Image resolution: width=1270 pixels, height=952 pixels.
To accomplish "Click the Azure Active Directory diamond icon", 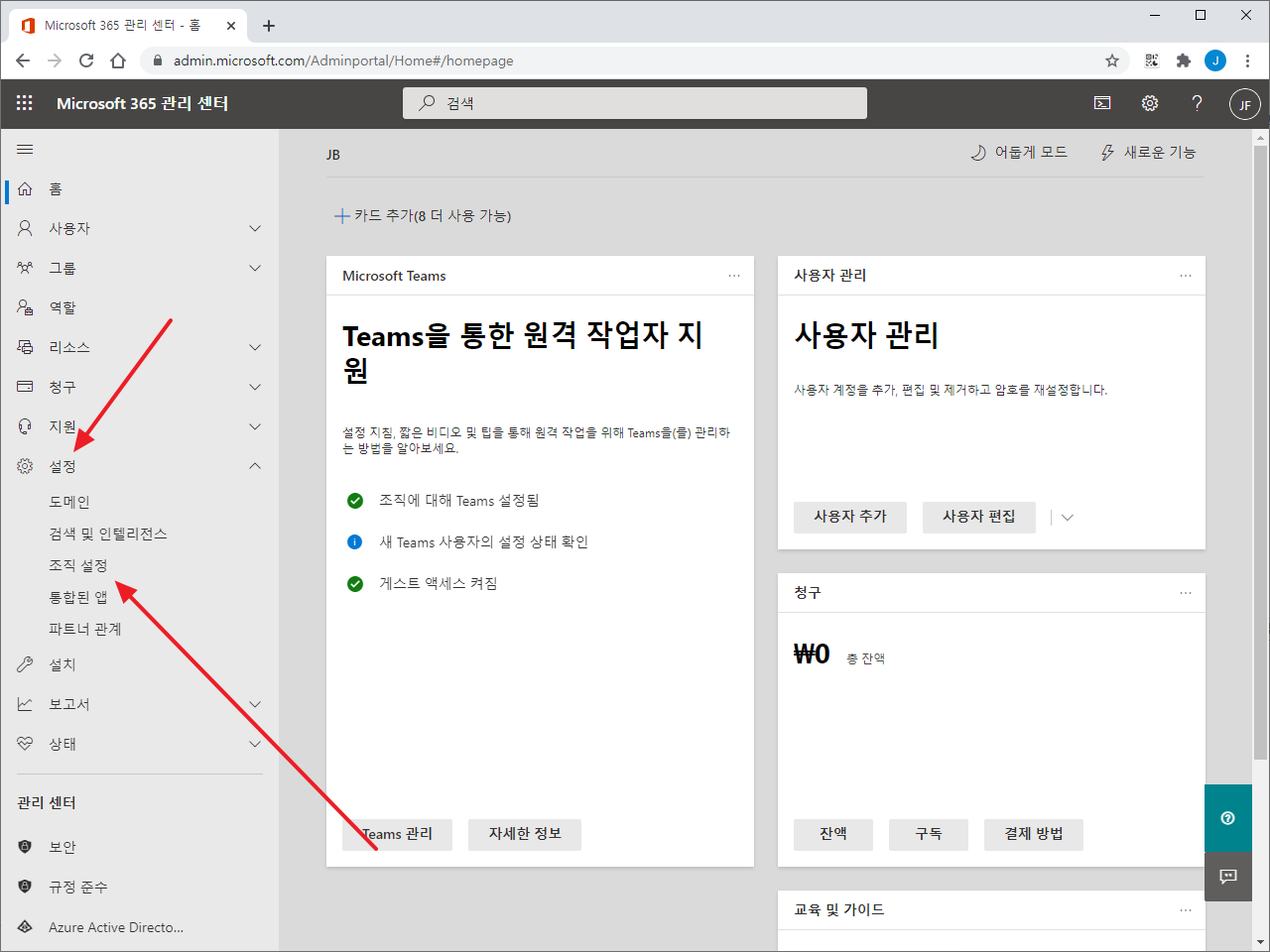I will [25, 927].
